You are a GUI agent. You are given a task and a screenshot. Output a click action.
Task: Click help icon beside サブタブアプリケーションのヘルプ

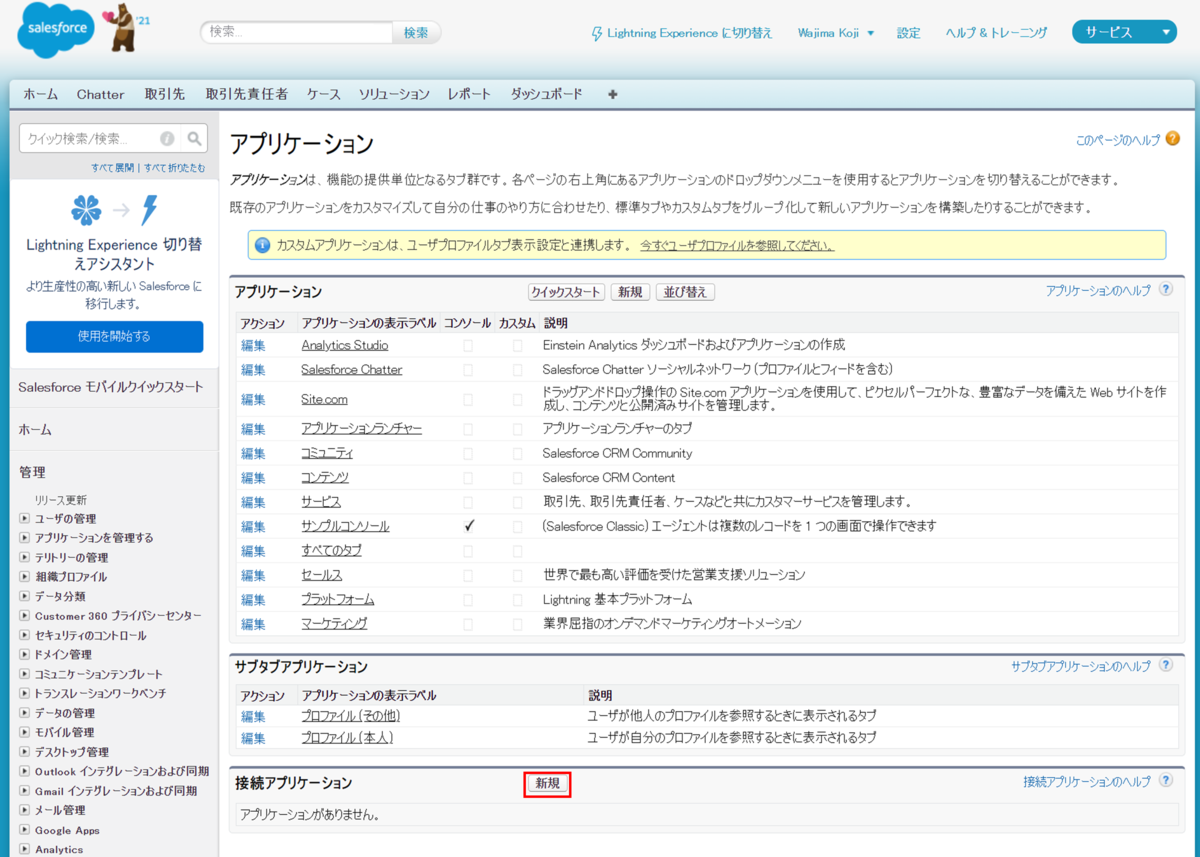(1166, 665)
